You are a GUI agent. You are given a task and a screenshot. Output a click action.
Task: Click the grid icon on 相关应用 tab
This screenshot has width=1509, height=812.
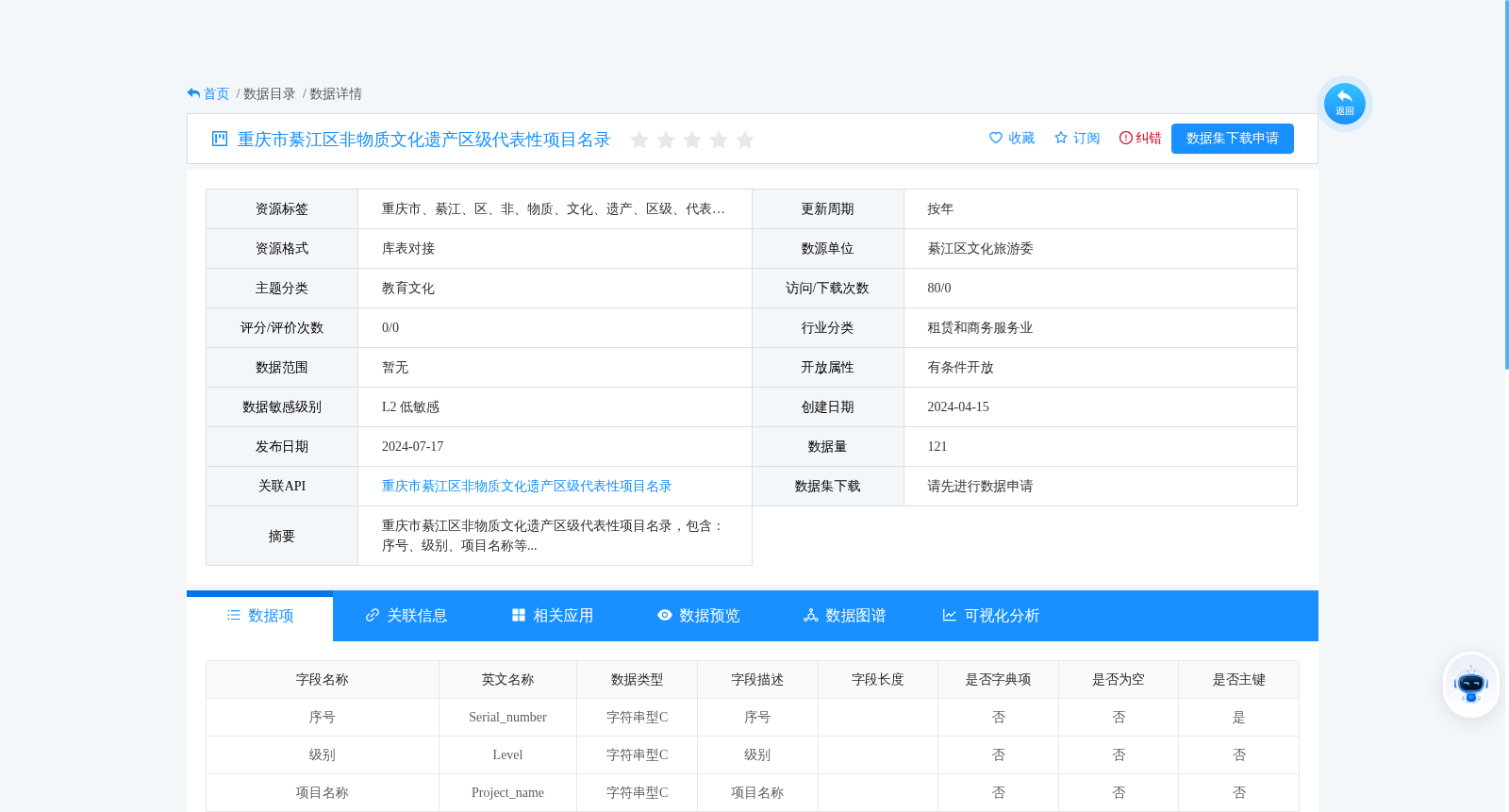[519, 615]
